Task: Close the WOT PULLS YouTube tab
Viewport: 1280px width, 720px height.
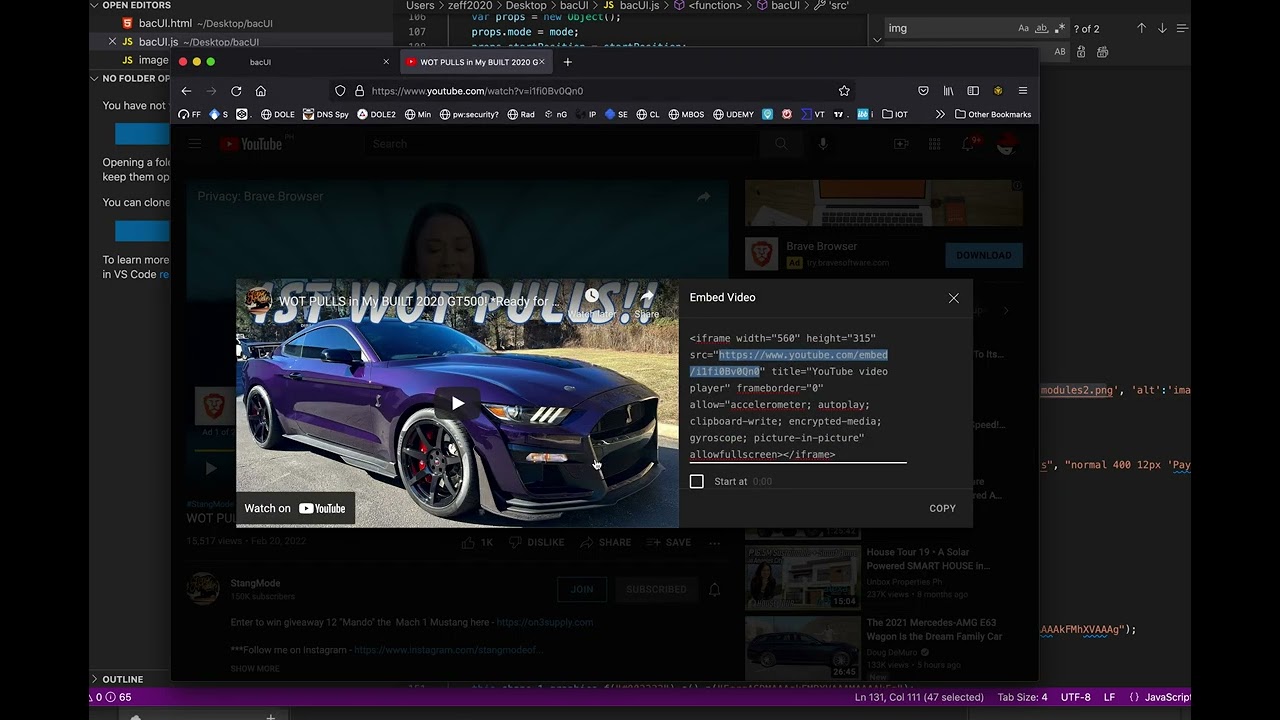Action: point(542,62)
